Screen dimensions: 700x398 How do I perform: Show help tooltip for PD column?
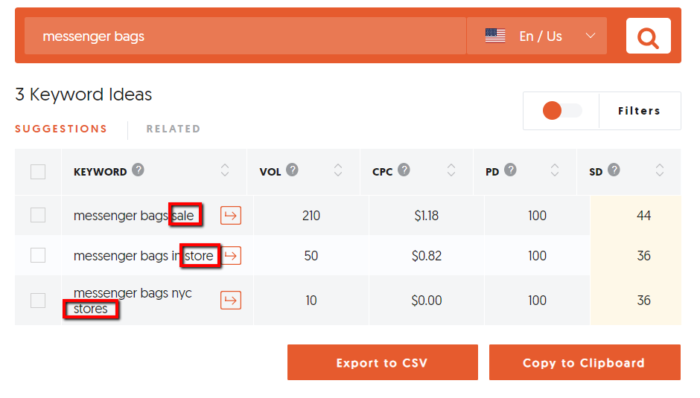[x=510, y=170]
